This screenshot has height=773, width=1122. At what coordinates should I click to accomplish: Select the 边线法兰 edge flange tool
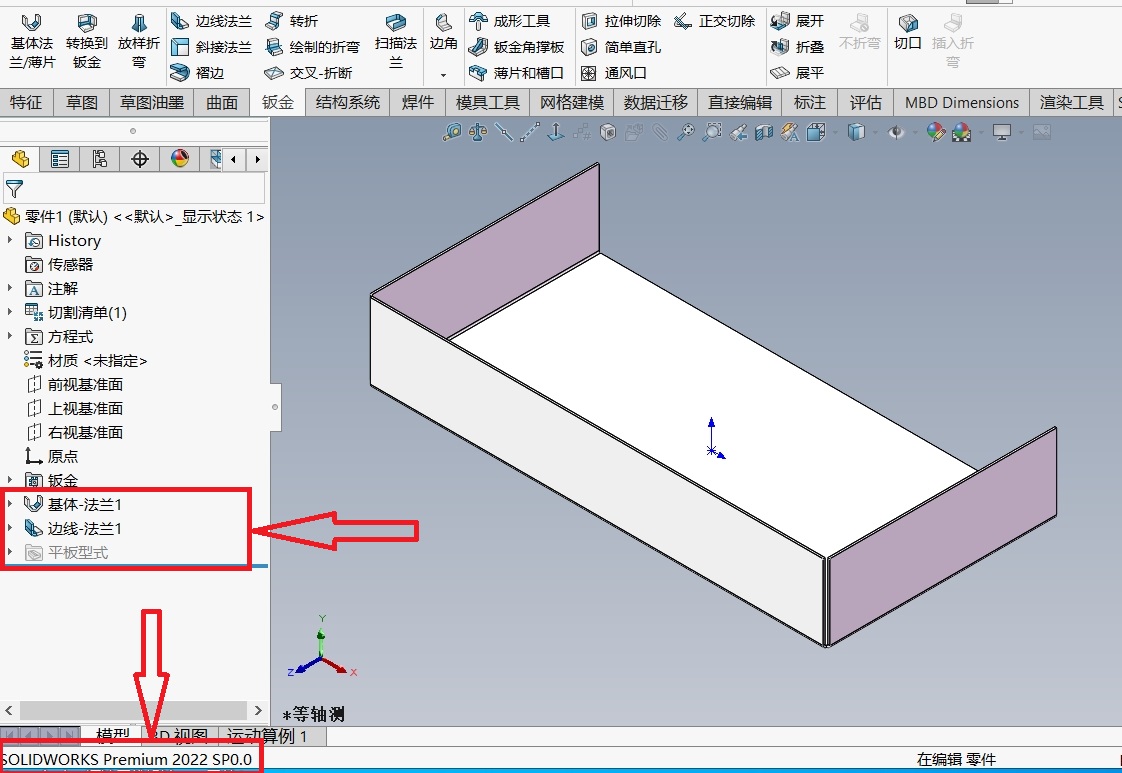point(211,21)
